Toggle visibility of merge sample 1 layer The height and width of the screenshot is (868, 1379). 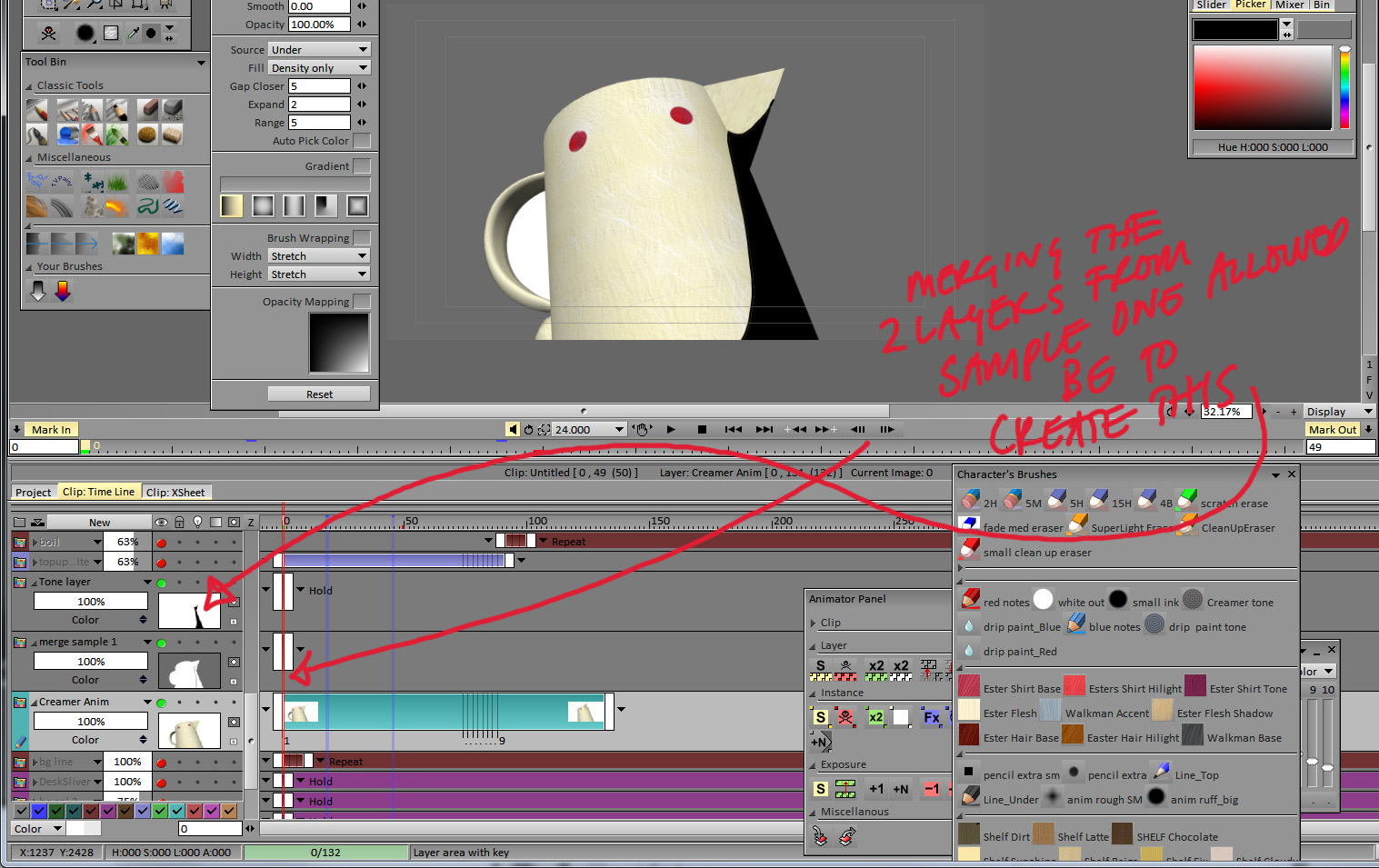point(162,643)
